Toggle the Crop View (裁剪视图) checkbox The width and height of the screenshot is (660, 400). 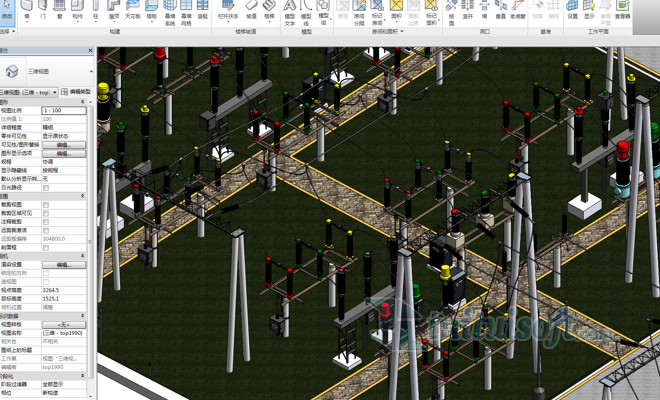point(46,203)
